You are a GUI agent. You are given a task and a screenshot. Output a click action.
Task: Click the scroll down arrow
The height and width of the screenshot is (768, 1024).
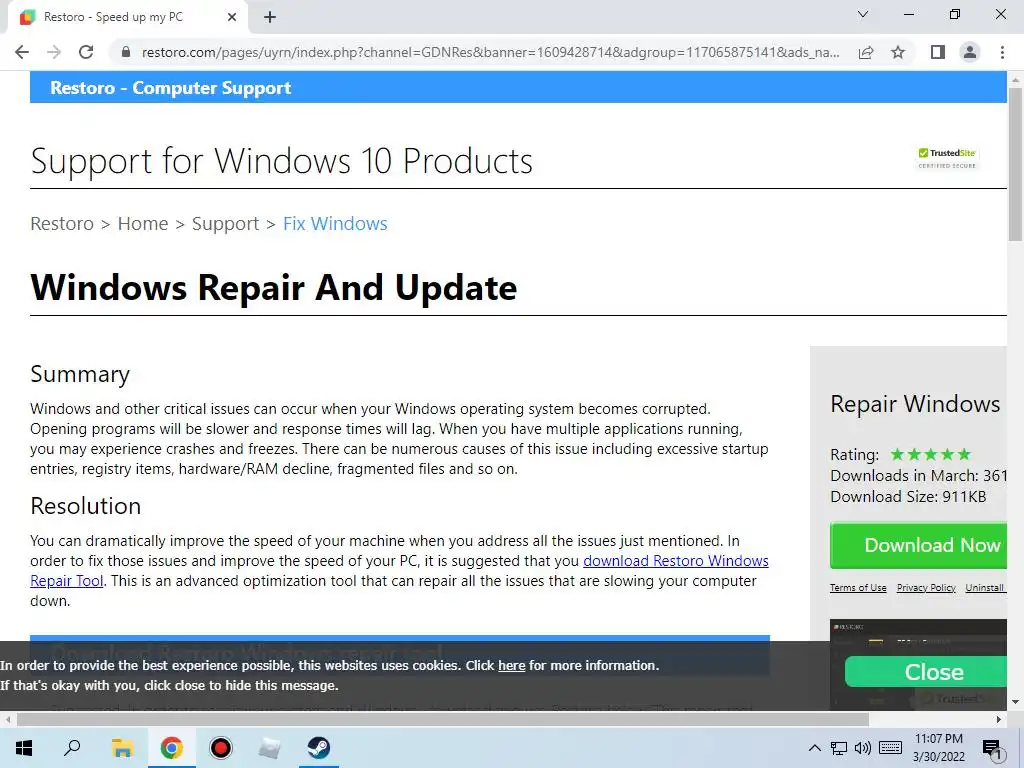1015,702
